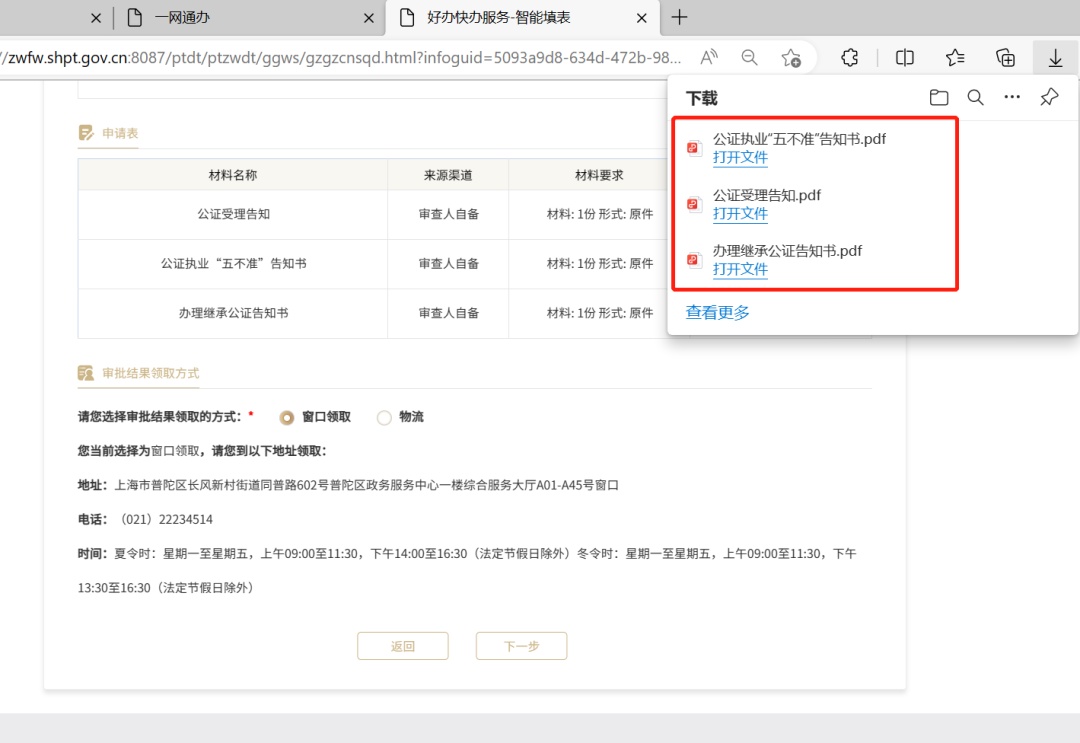This screenshot has width=1080, height=743.
Task: Open the Extensions puzzle icon
Action: [x=850, y=58]
